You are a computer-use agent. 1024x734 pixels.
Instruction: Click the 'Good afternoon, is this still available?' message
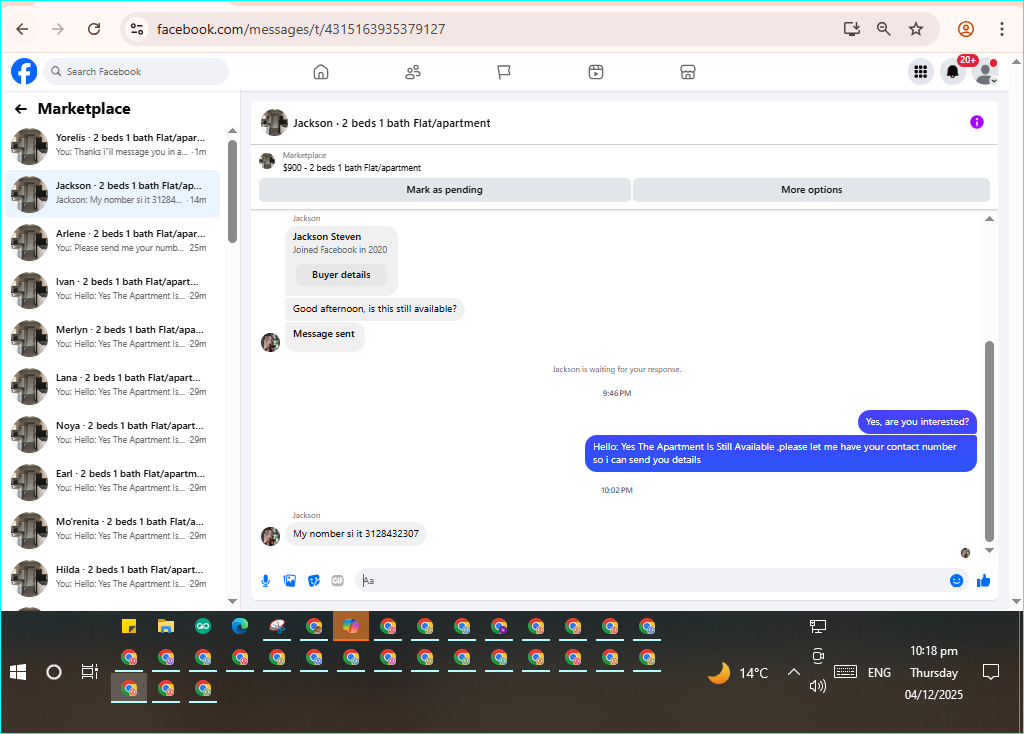tap(375, 309)
